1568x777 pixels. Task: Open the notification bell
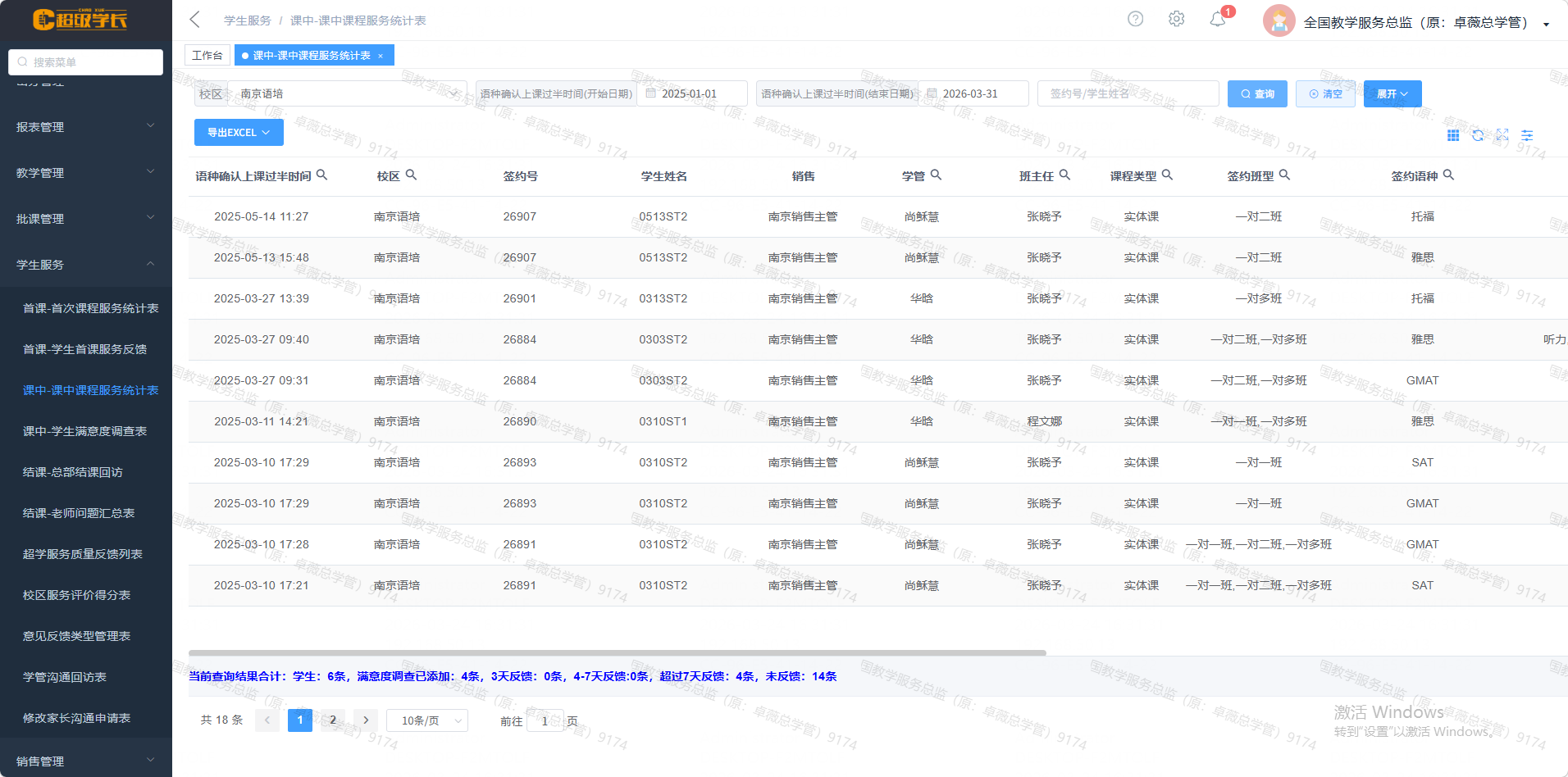(1218, 20)
